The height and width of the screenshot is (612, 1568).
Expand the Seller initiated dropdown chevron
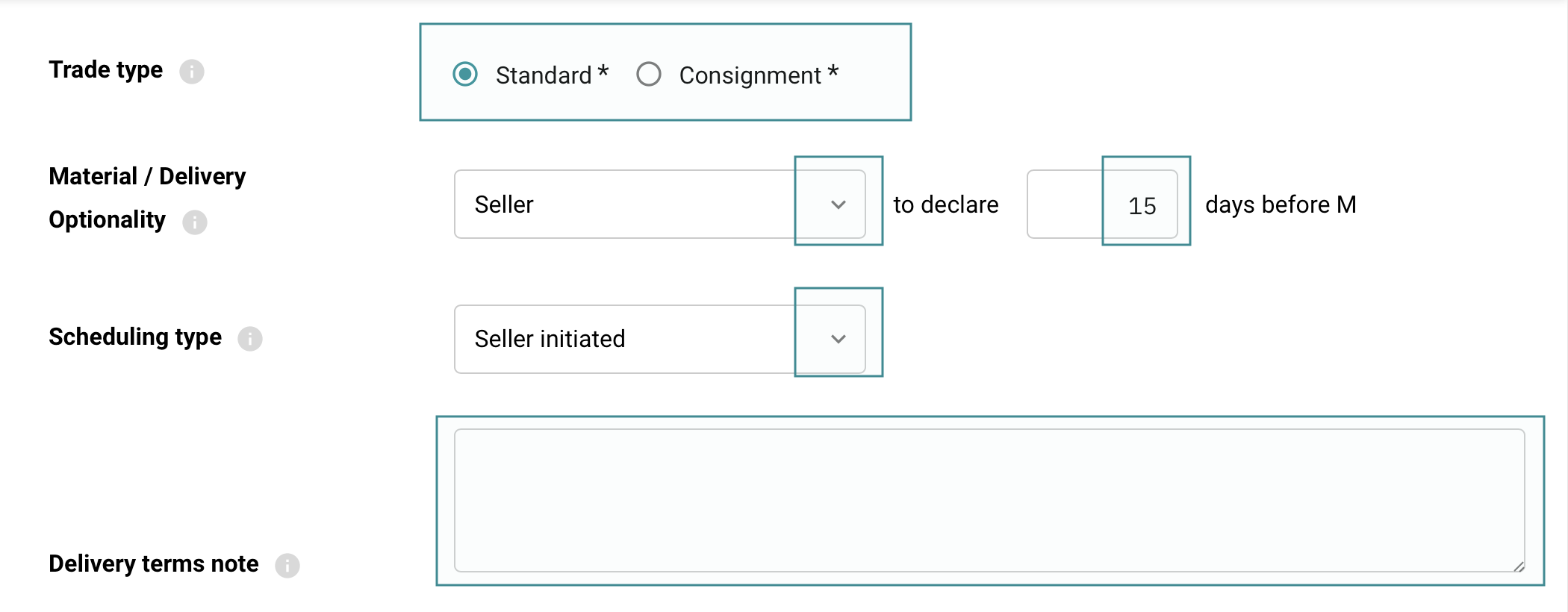click(839, 339)
